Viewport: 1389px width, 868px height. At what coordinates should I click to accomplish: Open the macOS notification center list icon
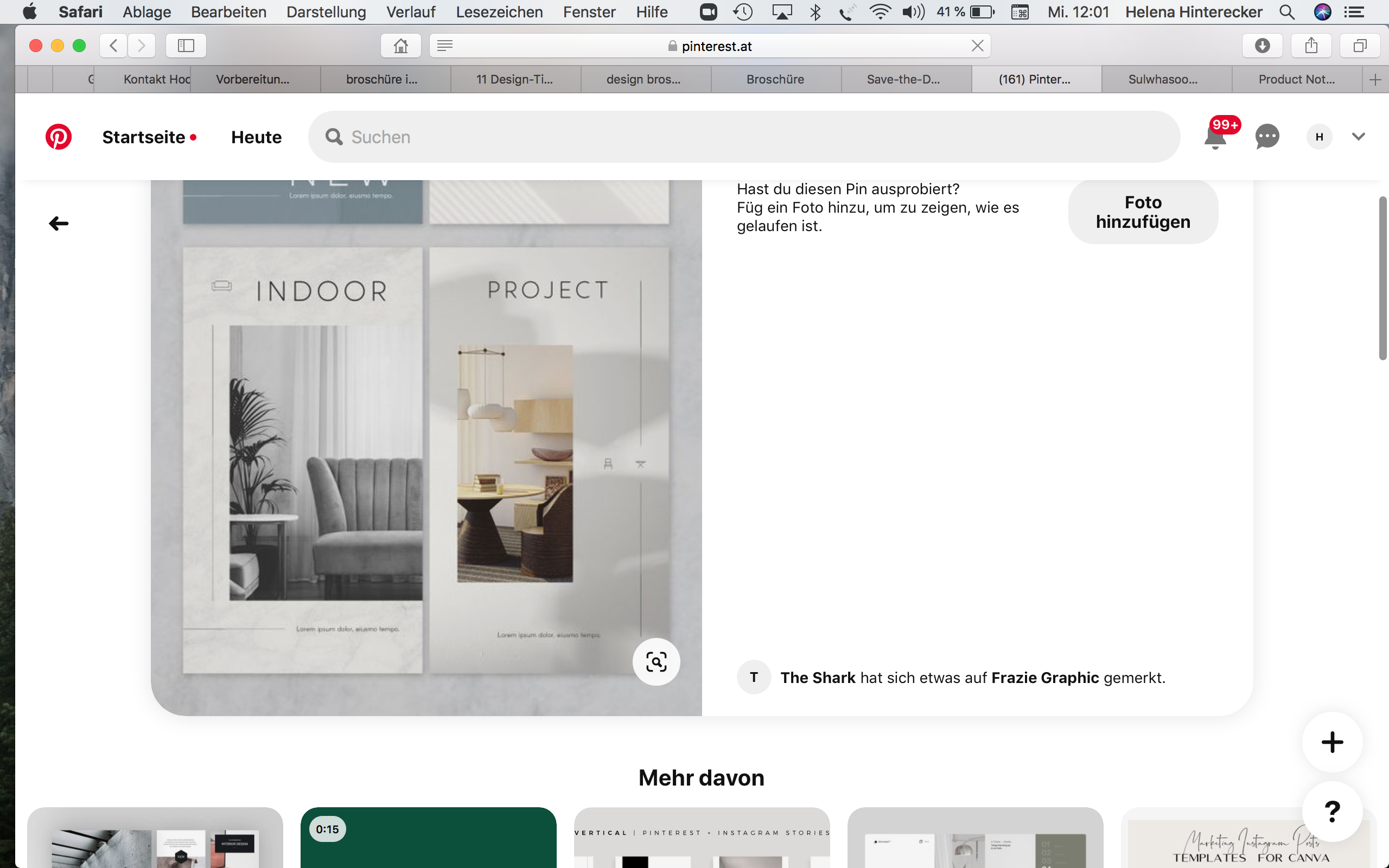[x=1354, y=12]
